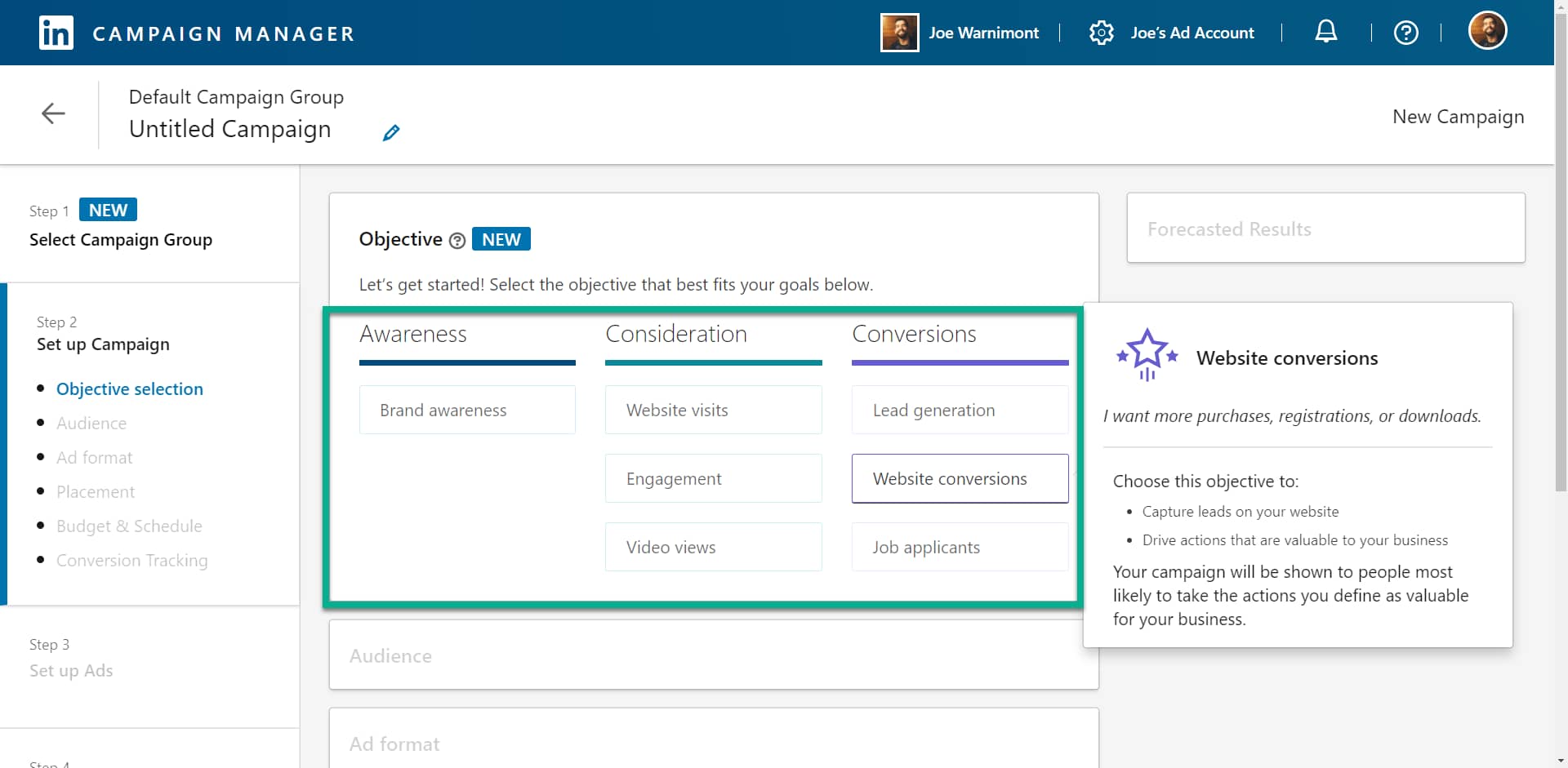This screenshot has width=1568, height=768.
Task: Open the profile avatar menu
Action: pyautogui.click(x=1488, y=31)
